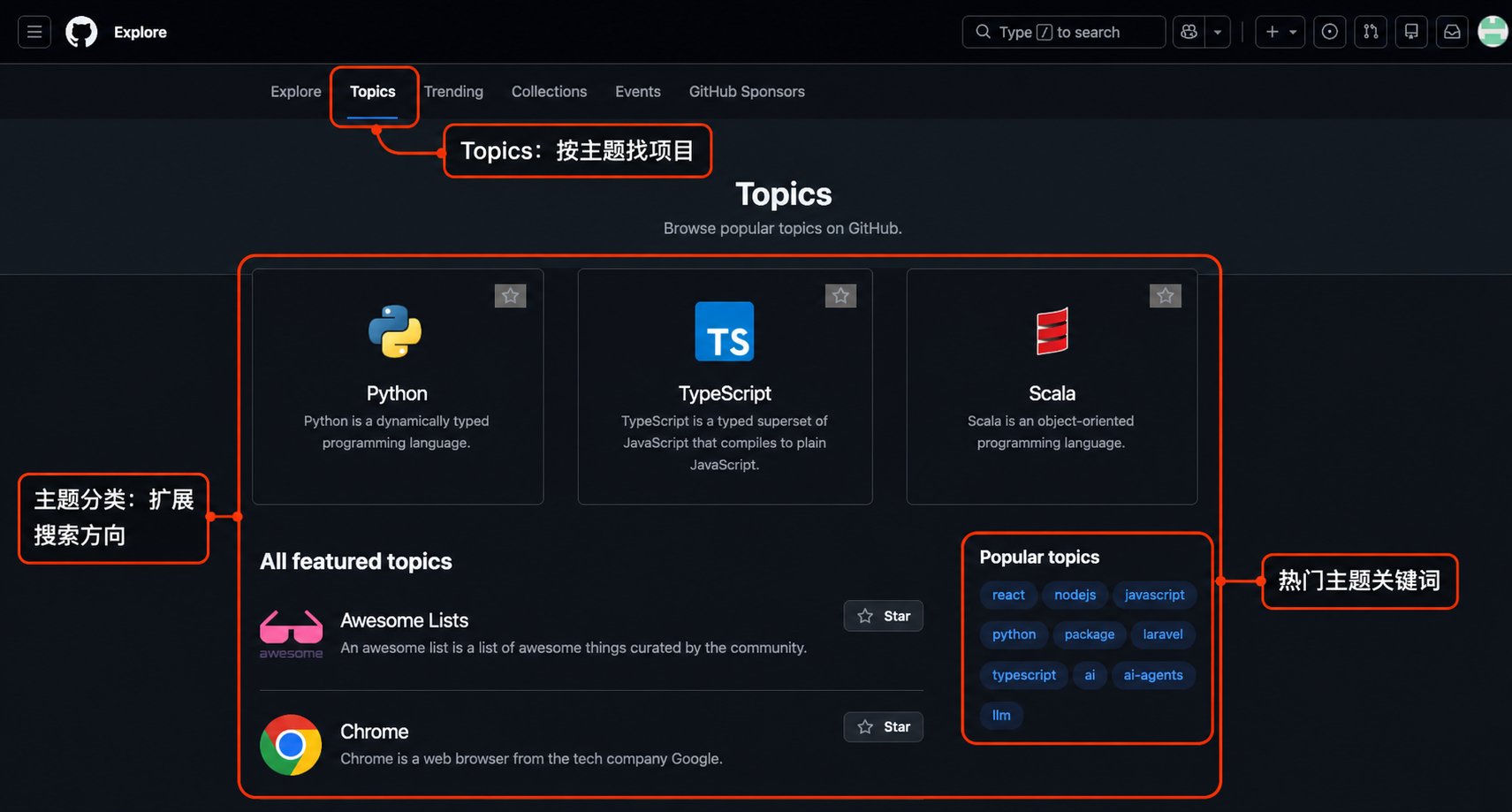1512x812 pixels.
Task: Expand the Copilot dropdown arrow
Action: pos(1218,32)
